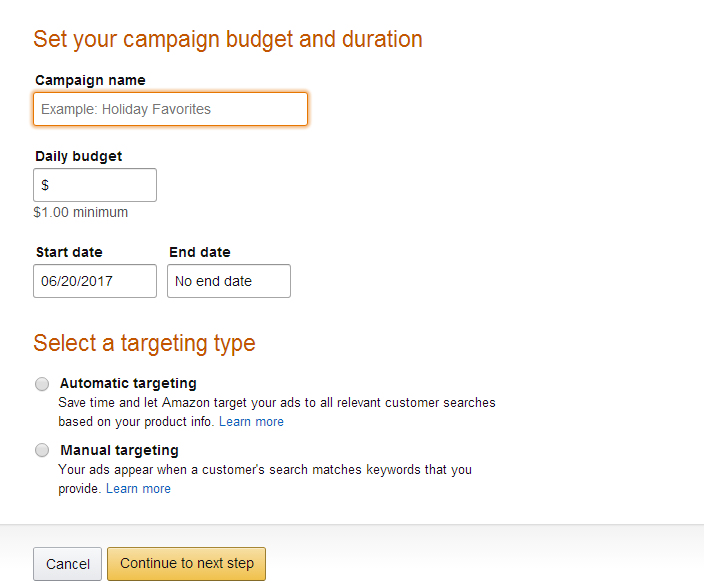The height and width of the screenshot is (586, 704).
Task: Click into the Daily budget dollar field
Action: coord(95,185)
